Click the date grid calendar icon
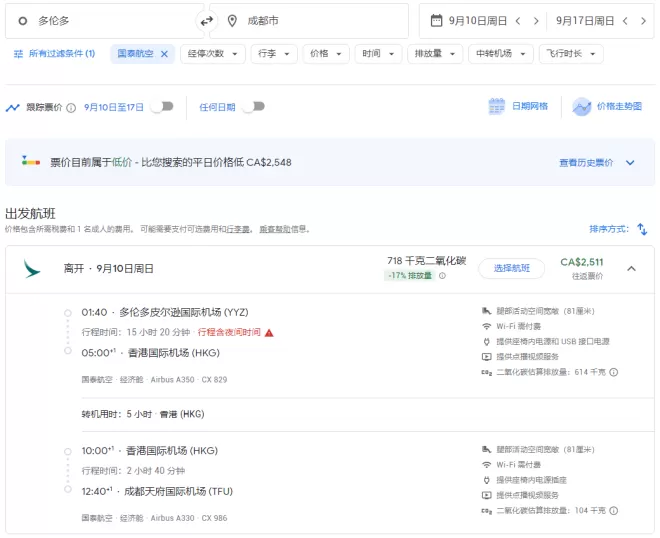The width and height of the screenshot is (660, 538). [x=497, y=107]
